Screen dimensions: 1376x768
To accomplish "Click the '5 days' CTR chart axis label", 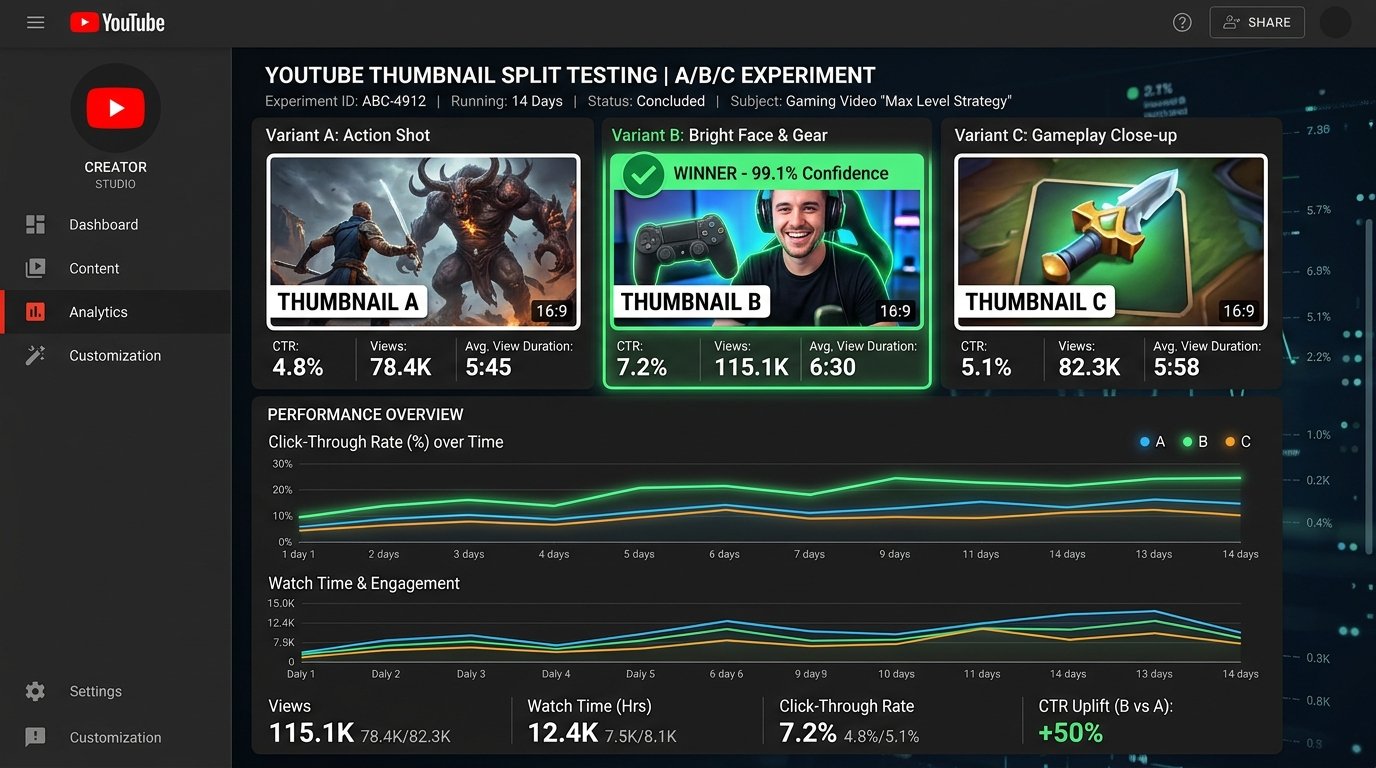I will tap(639, 554).
